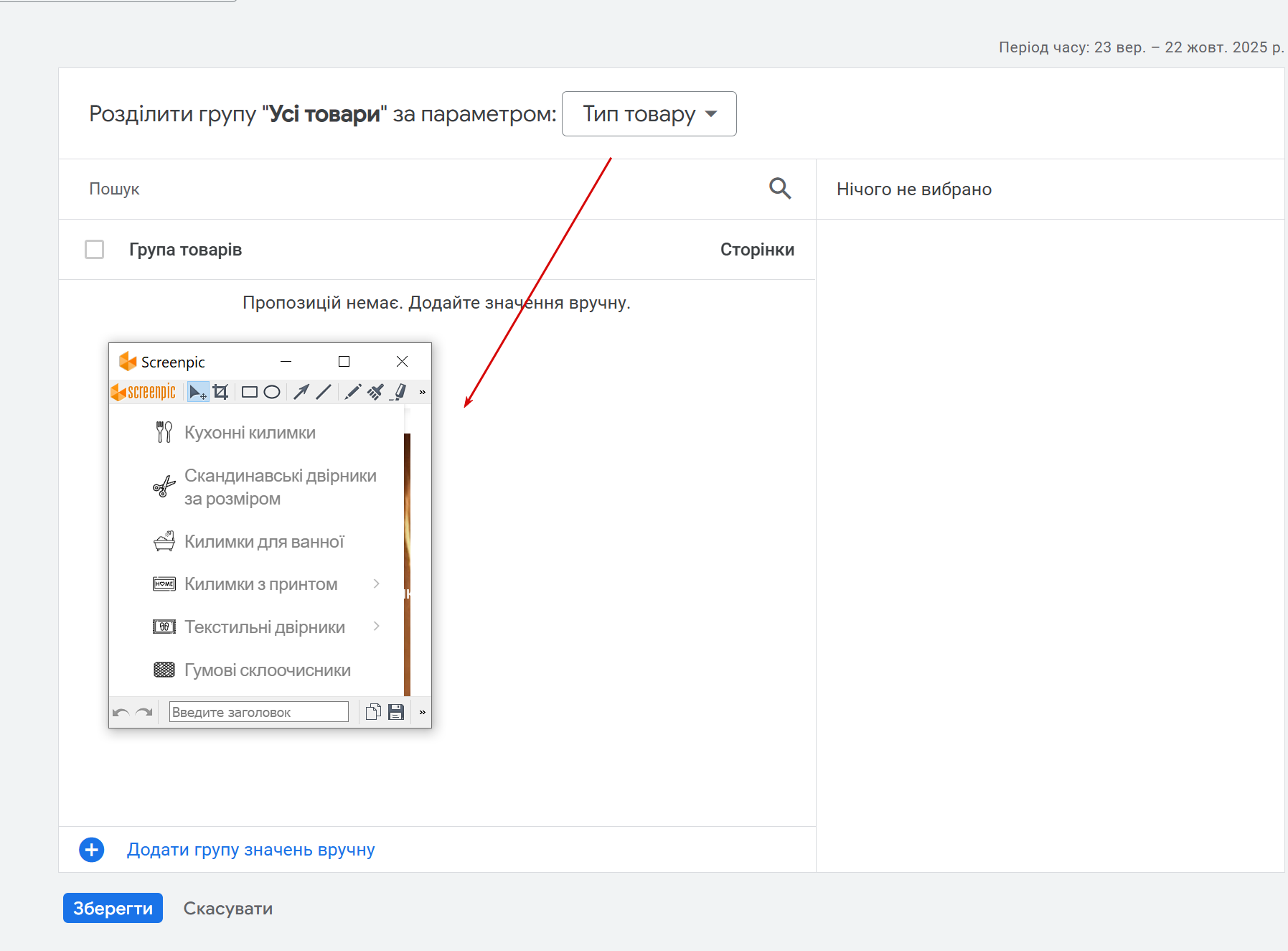The height and width of the screenshot is (951, 1288).
Task: Open the Тип товару parameter dropdown
Action: (649, 113)
